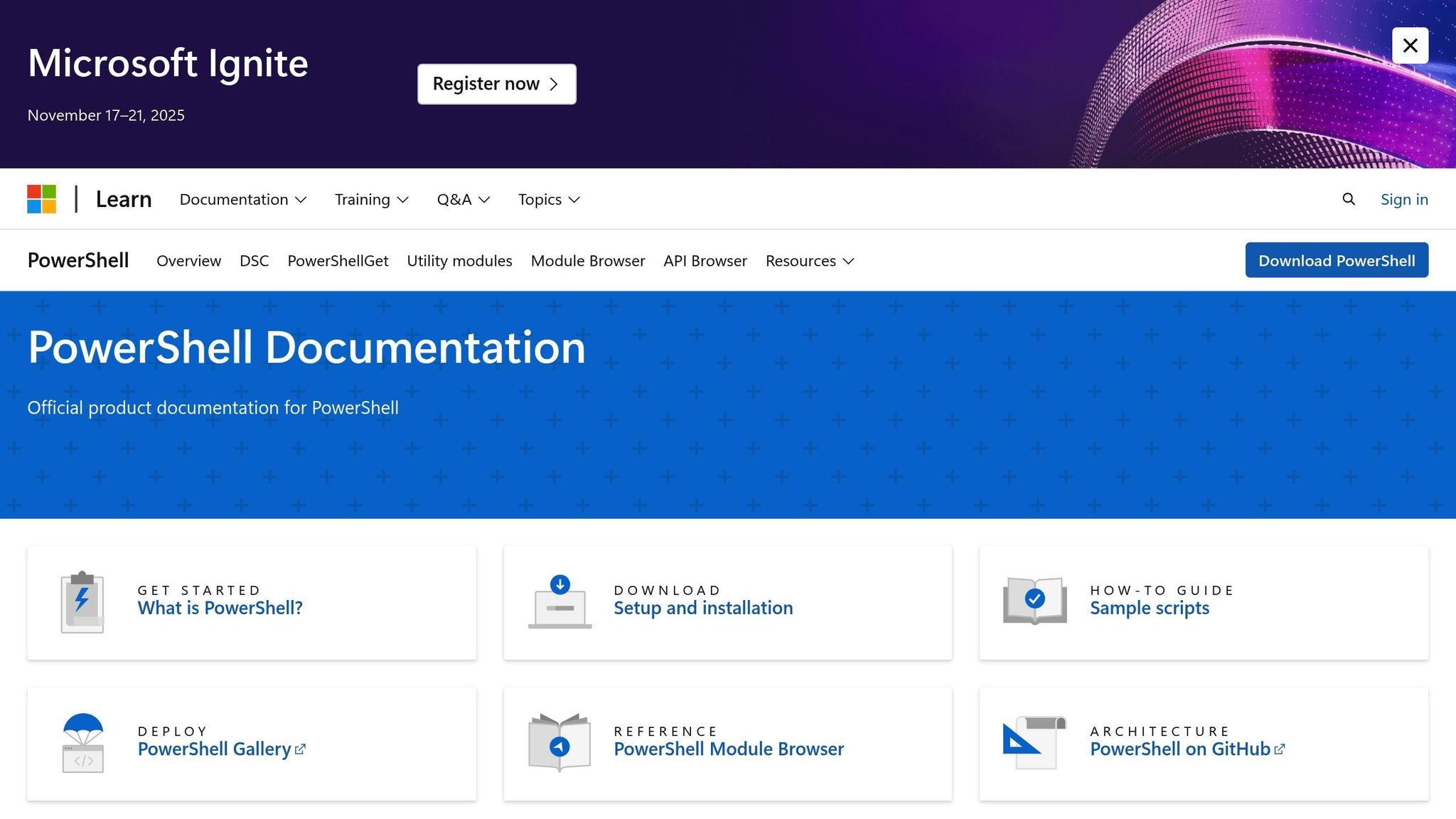
Task: Click the clipboard lightning Get Started icon
Action: (x=82, y=602)
